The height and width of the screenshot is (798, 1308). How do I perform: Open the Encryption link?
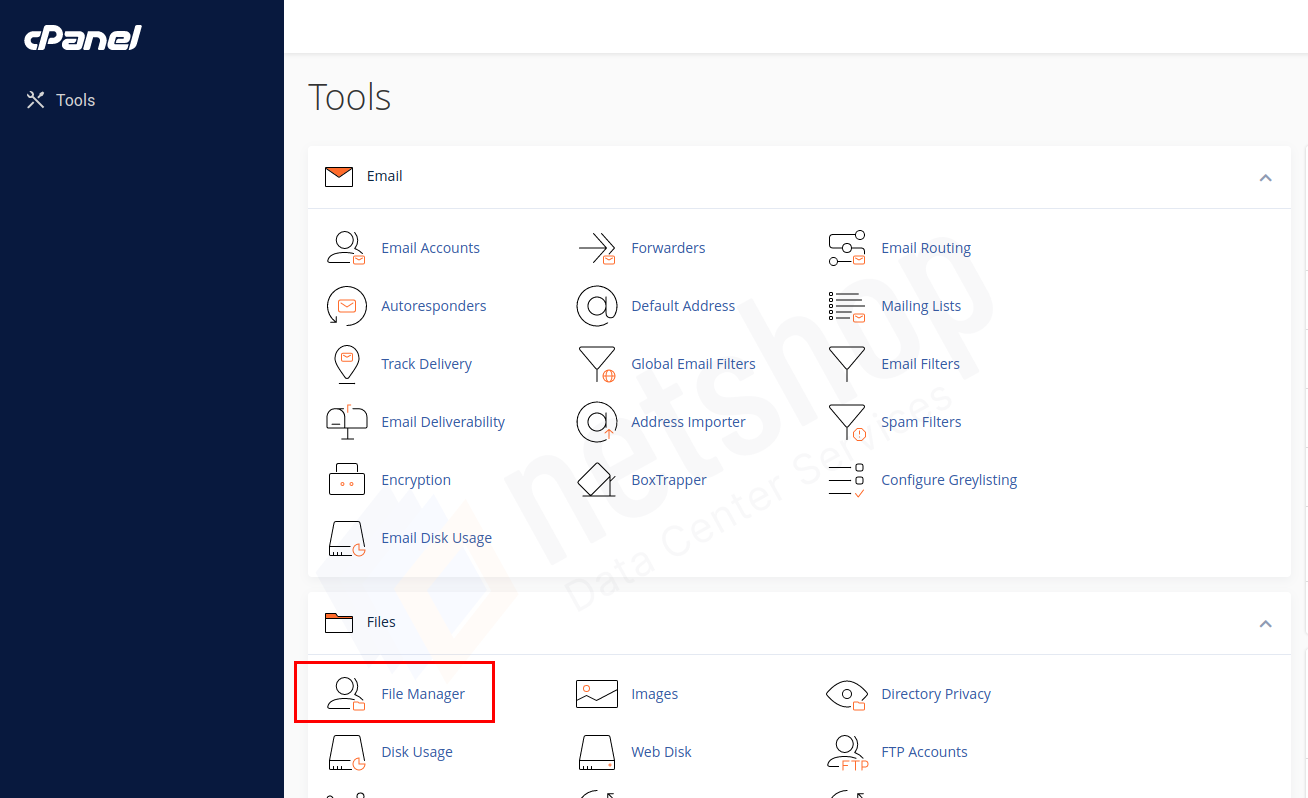pyautogui.click(x=416, y=480)
